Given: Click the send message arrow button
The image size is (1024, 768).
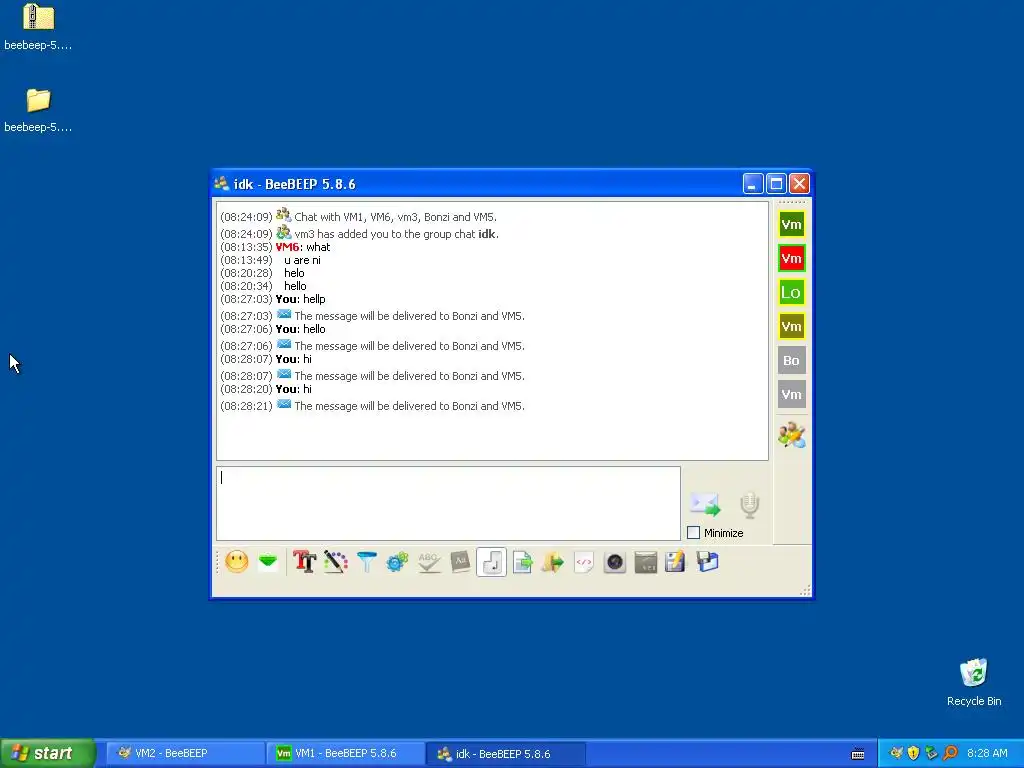Looking at the screenshot, I should 705,504.
